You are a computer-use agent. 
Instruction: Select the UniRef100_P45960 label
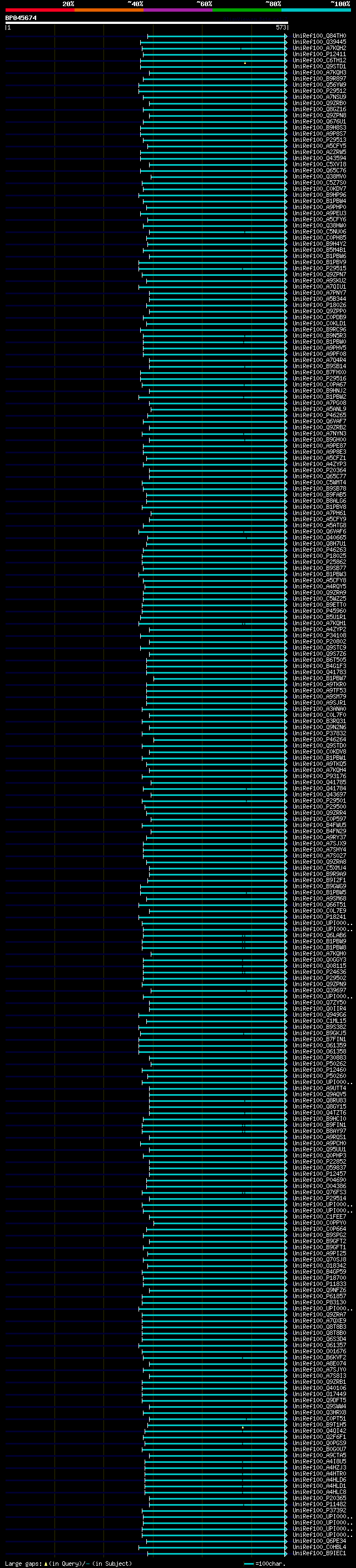(x=319, y=611)
